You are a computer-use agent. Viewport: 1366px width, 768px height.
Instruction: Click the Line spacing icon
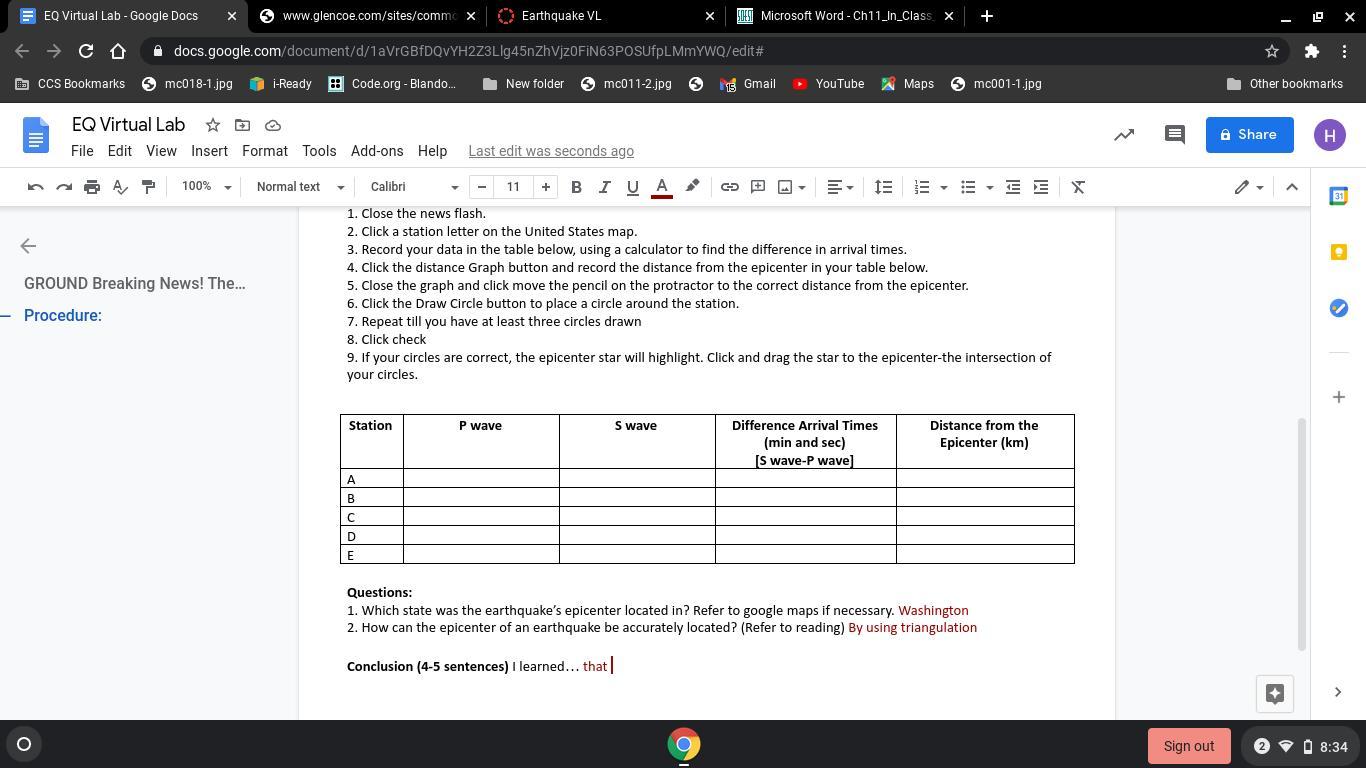[x=883, y=187]
